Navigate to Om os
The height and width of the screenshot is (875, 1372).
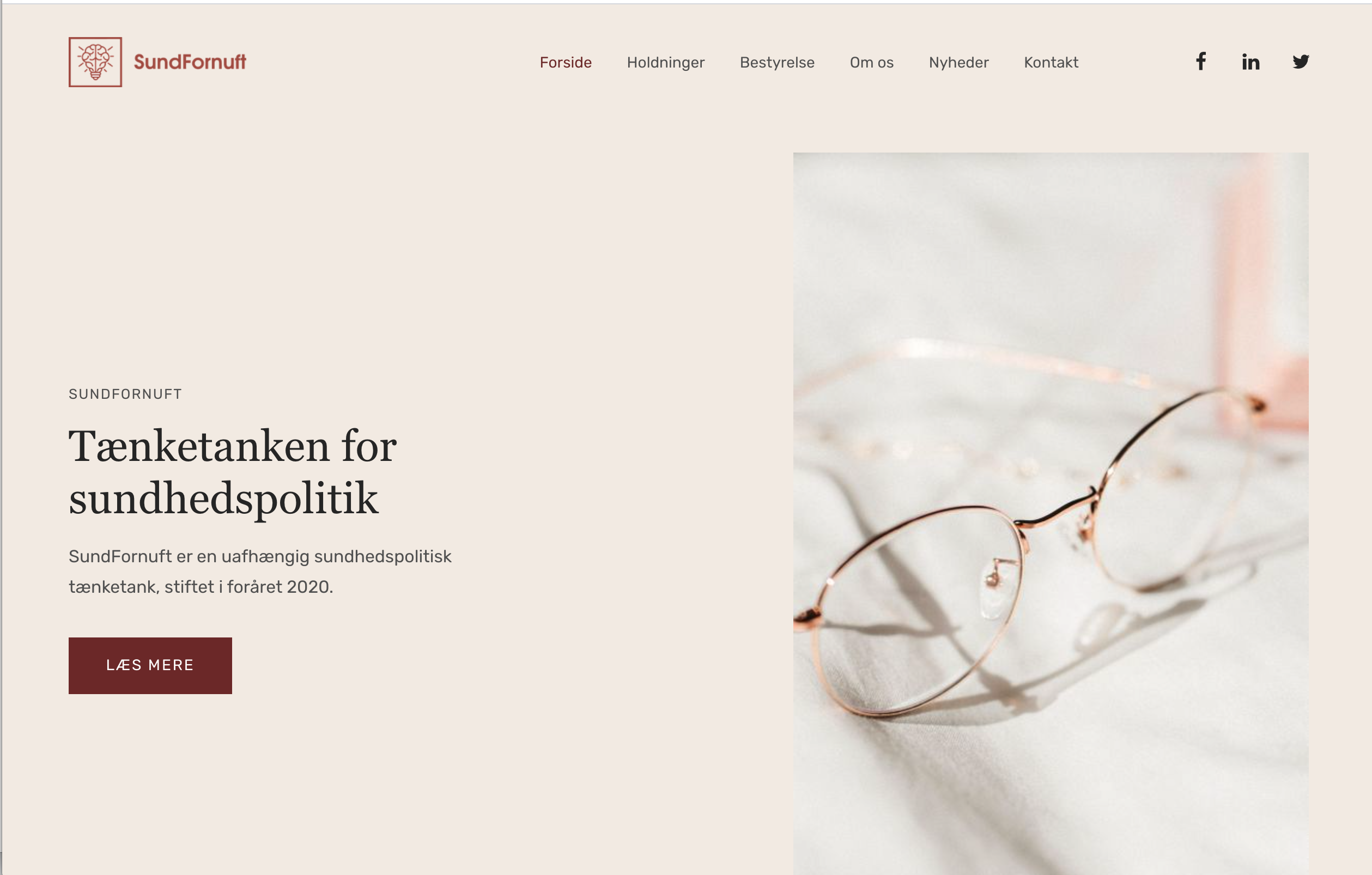(x=872, y=62)
